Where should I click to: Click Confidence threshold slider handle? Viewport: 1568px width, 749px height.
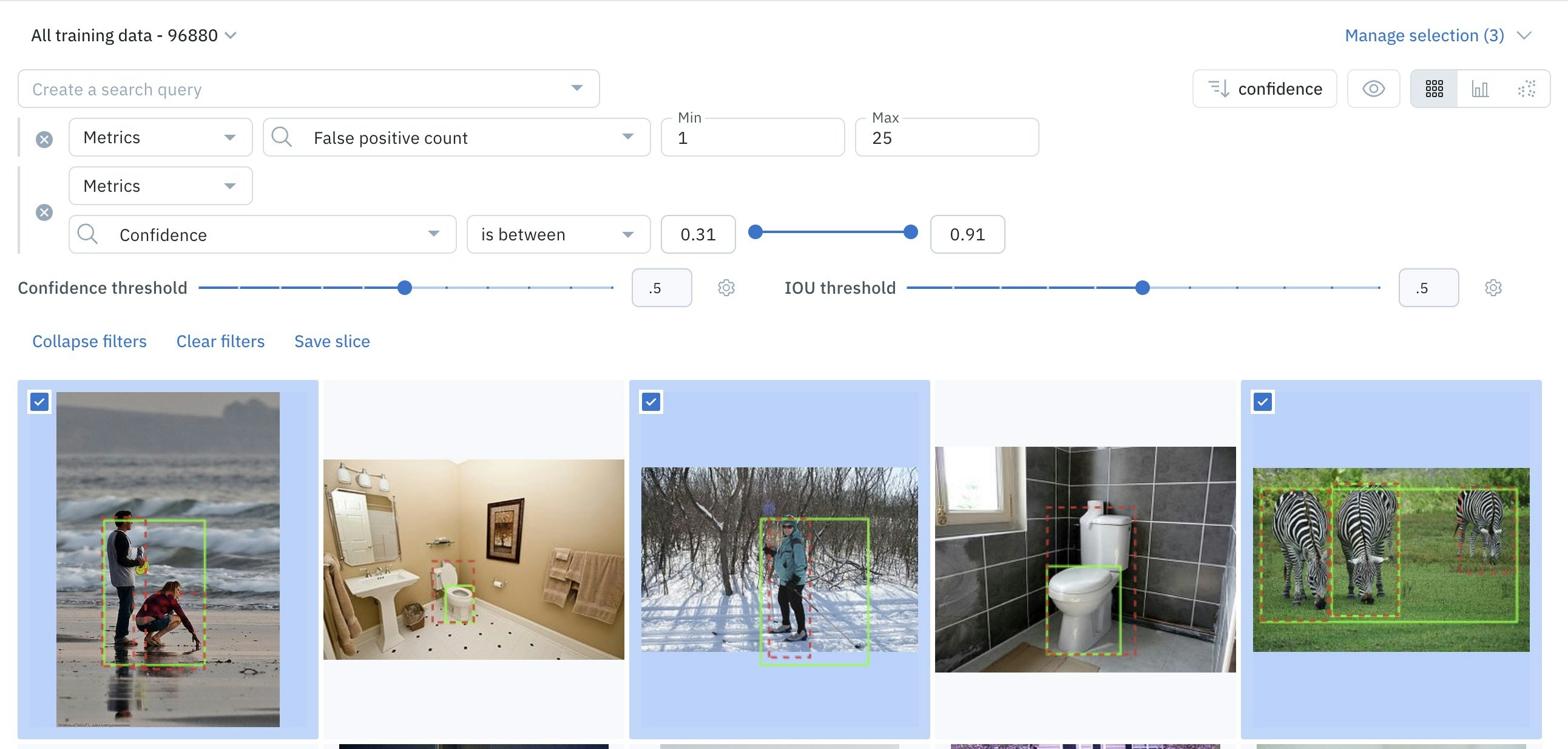coord(405,288)
